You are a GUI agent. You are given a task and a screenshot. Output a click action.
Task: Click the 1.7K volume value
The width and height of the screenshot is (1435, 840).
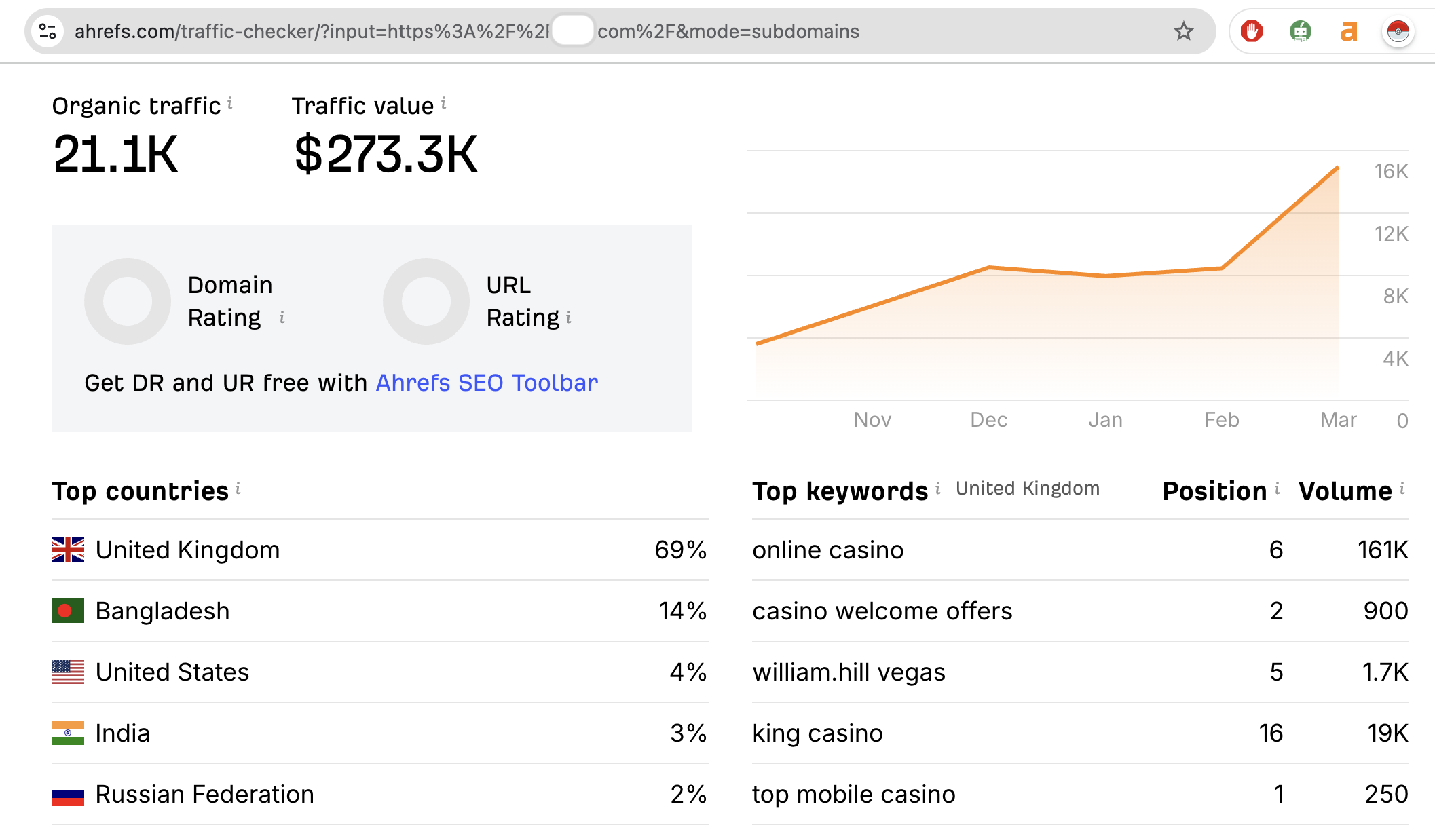pyautogui.click(x=1385, y=672)
